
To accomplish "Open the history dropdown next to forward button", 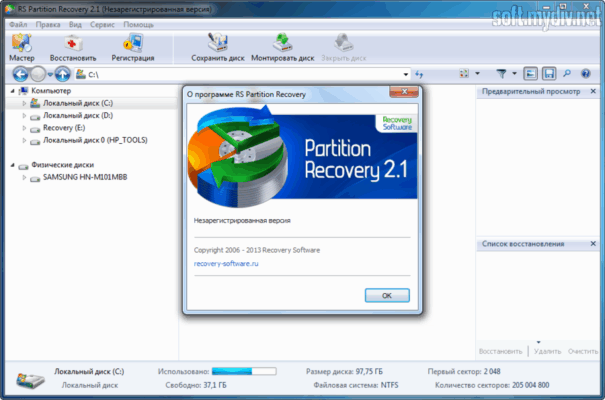I will pos(50,74).
